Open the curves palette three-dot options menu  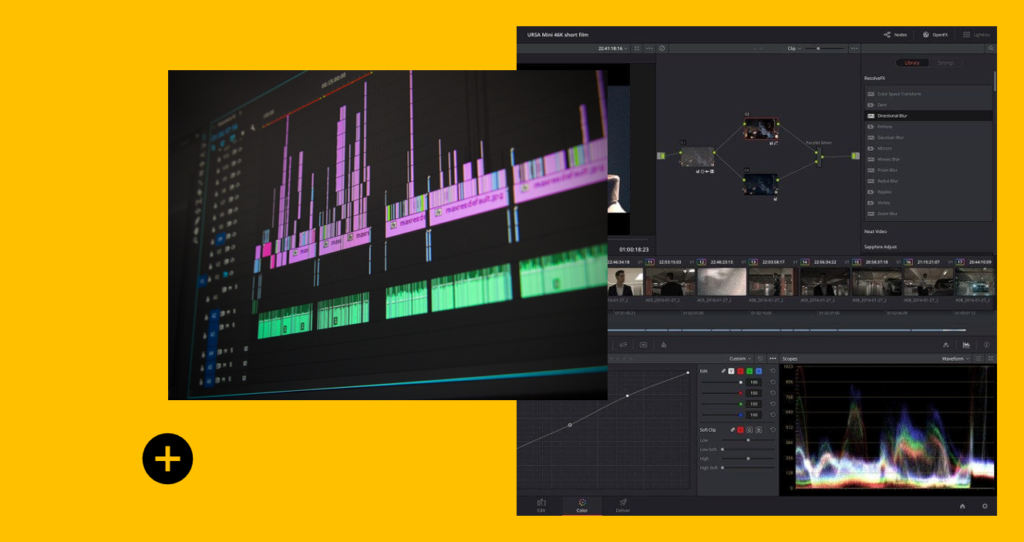(773, 359)
